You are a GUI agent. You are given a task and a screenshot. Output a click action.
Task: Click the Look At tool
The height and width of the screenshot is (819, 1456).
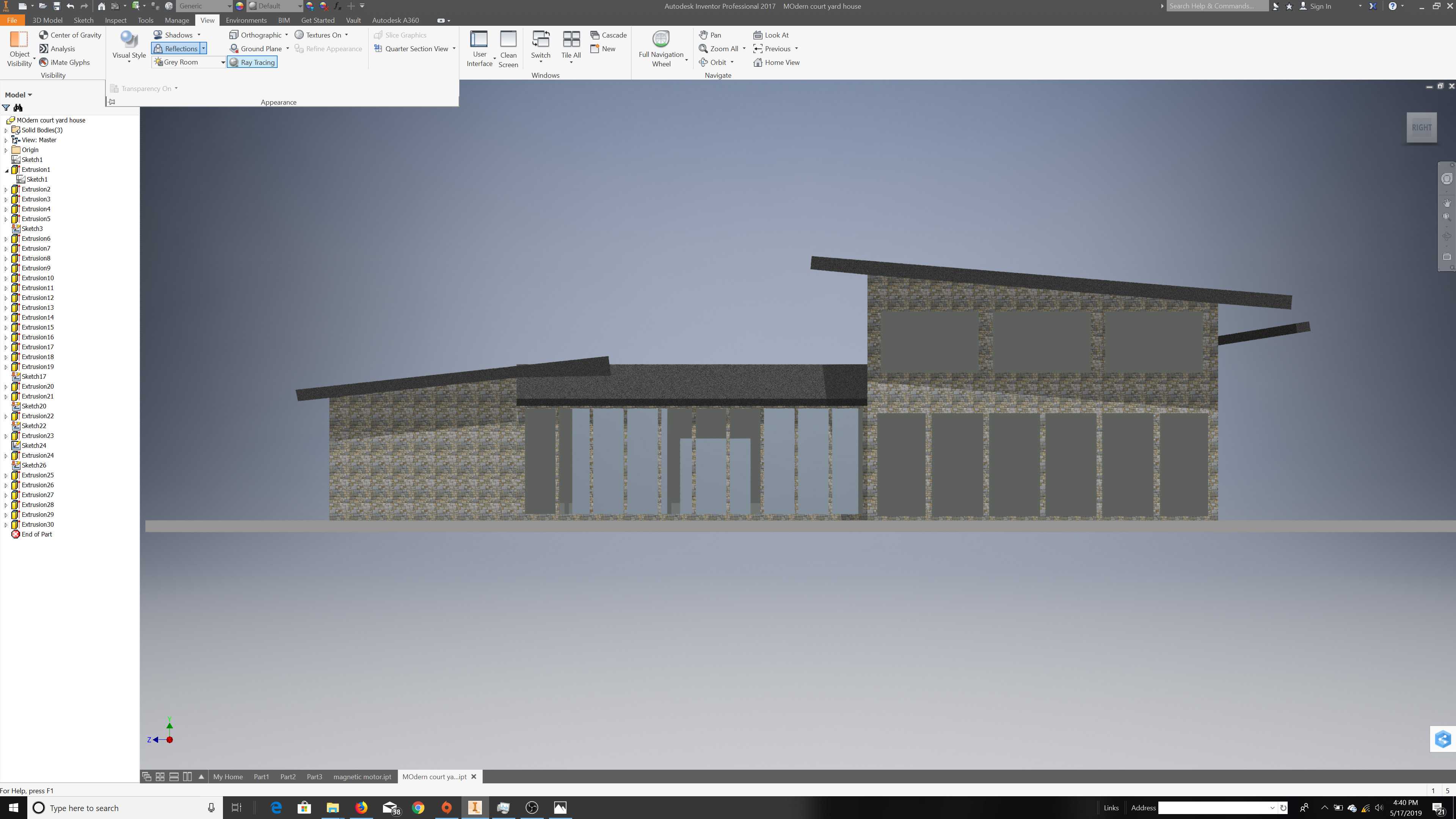(771, 35)
